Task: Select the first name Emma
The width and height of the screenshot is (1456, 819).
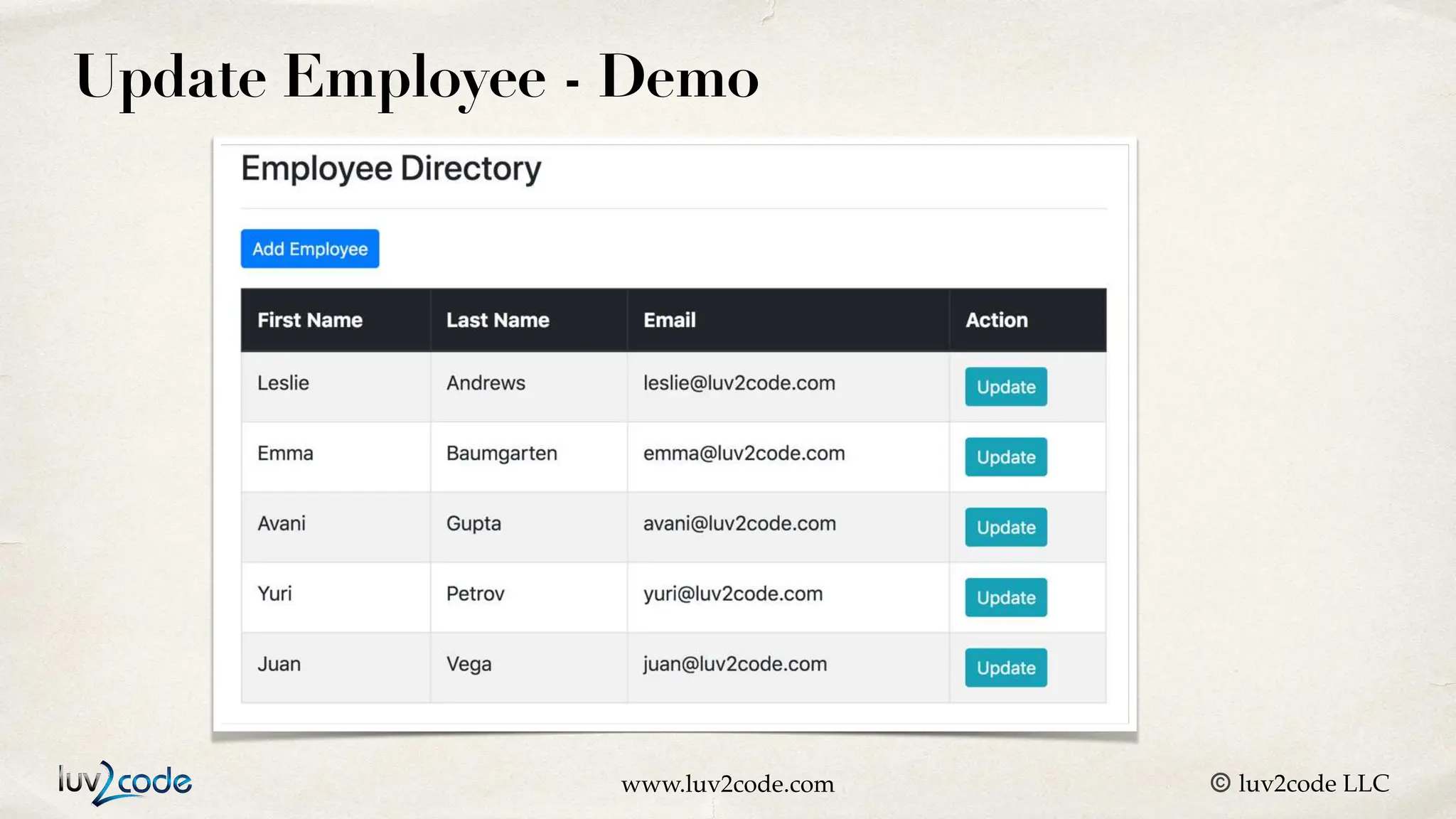Action: coord(285,454)
